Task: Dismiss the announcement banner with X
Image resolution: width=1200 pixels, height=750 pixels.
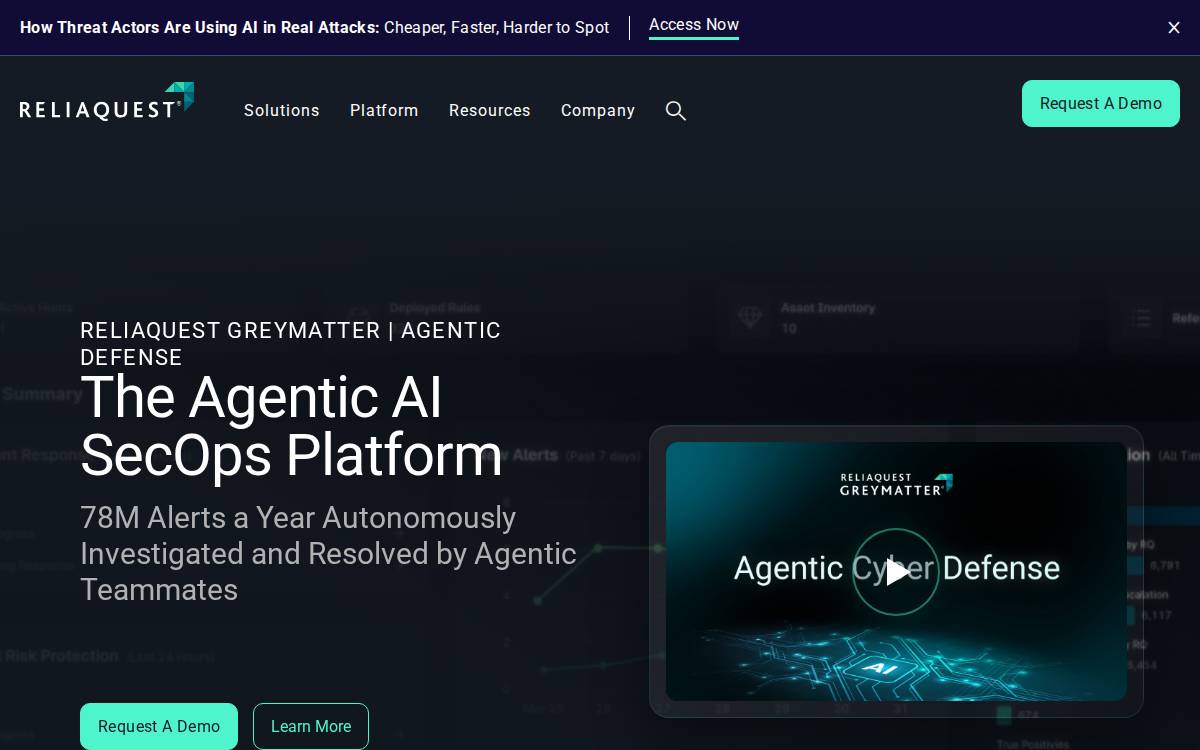Action: click(x=1174, y=28)
